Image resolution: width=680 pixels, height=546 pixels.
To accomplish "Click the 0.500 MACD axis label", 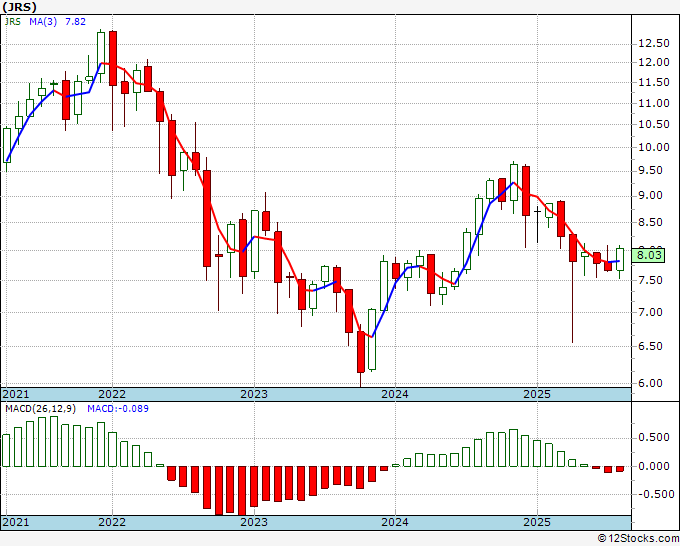I will (x=654, y=438).
